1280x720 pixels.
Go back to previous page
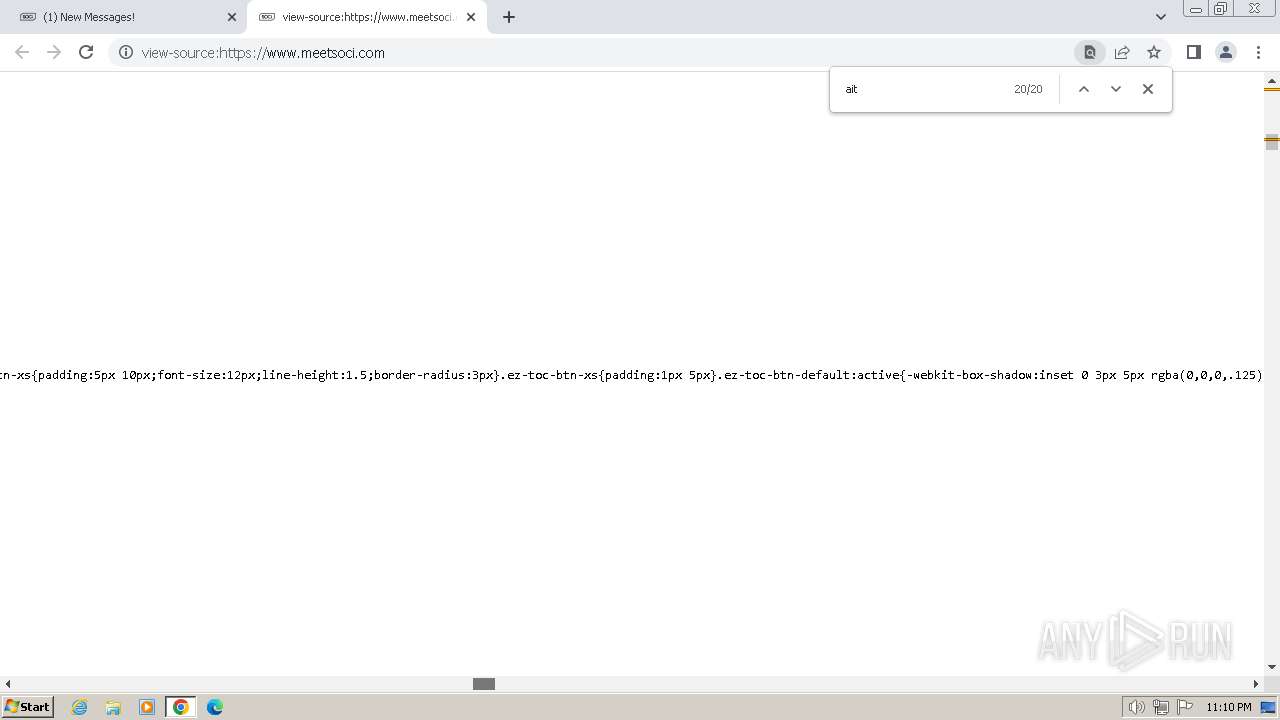pyautogui.click(x=22, y=52)
